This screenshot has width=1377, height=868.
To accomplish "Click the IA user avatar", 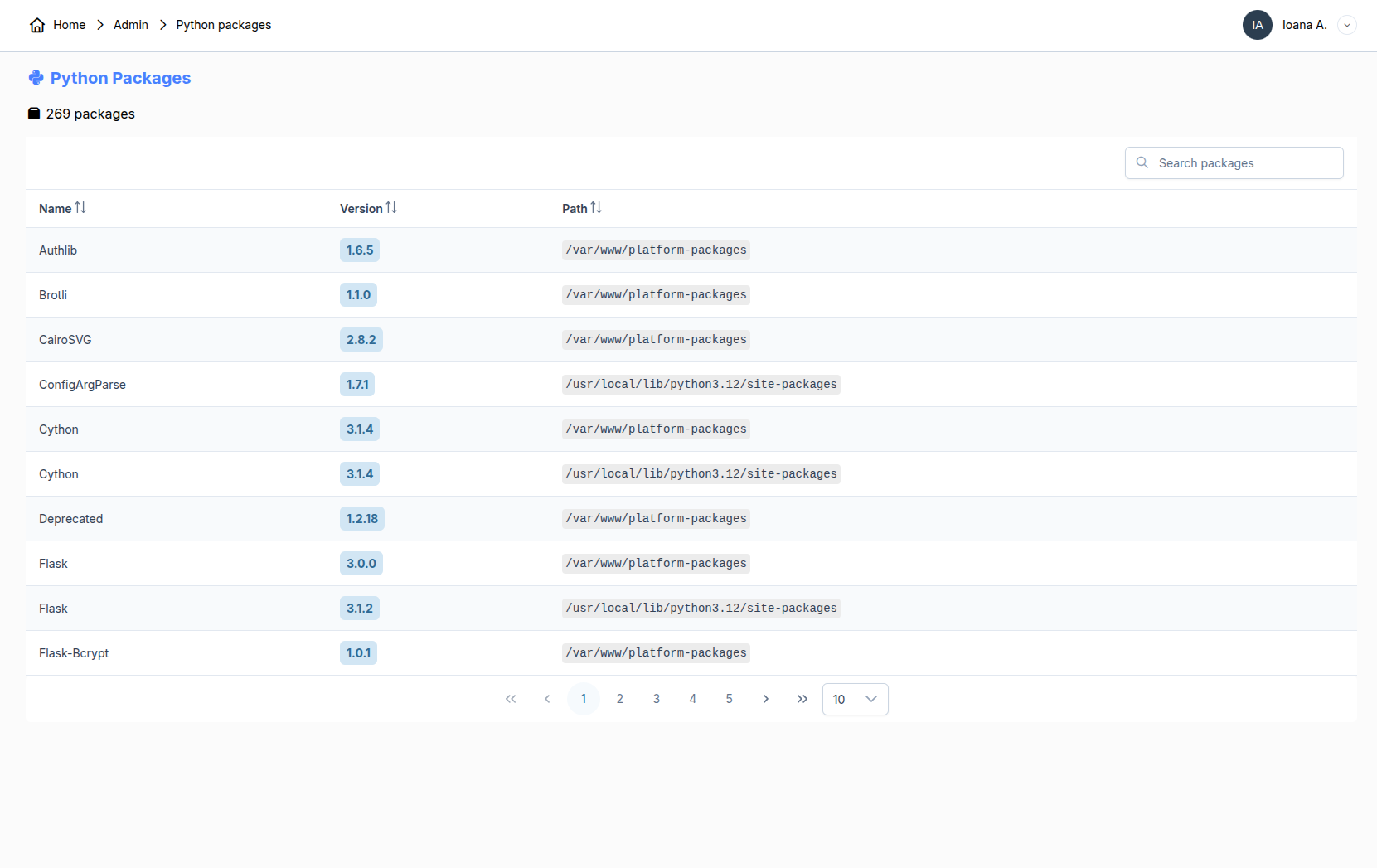I will click(1257, 25).
